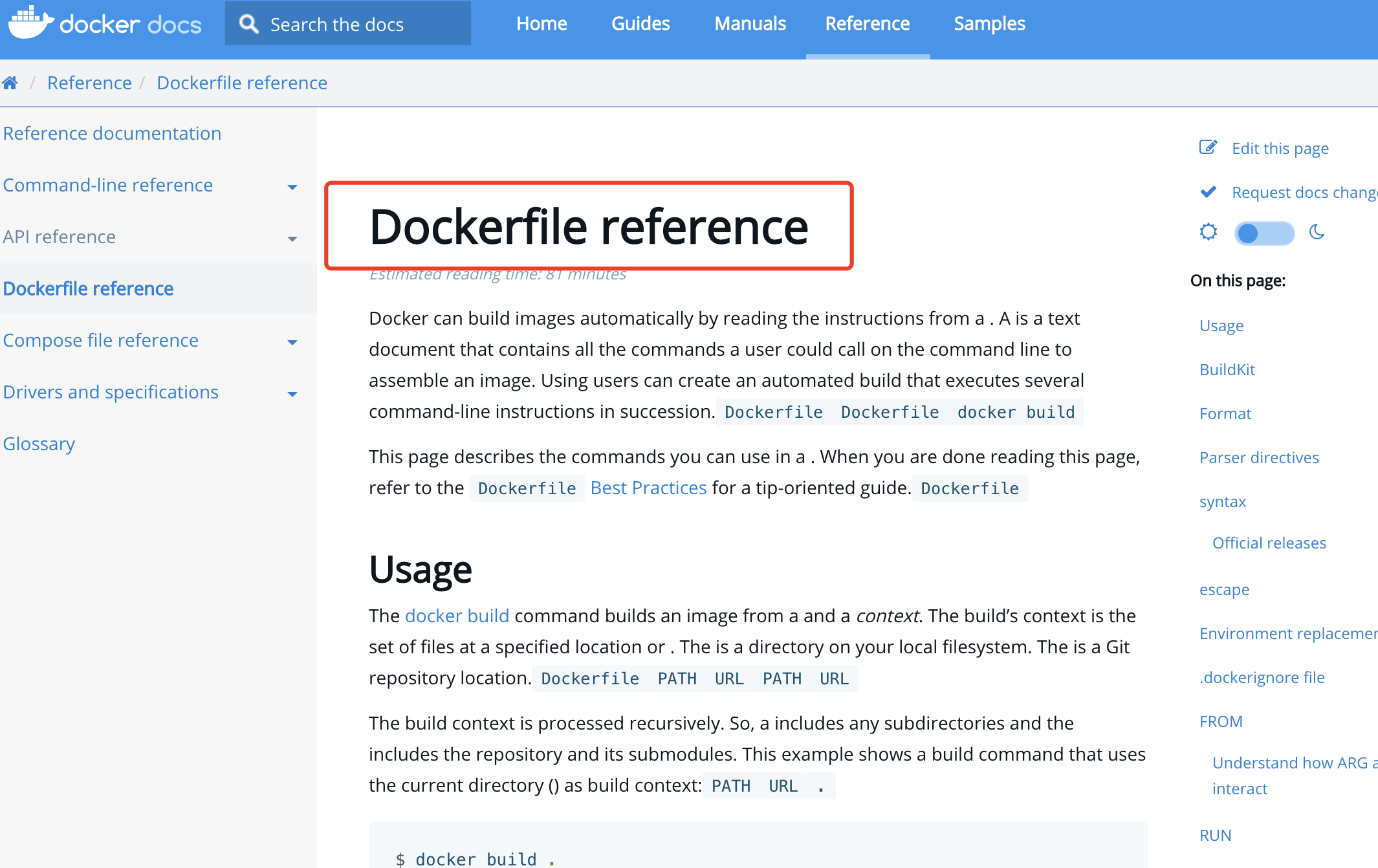Click the sun light-mode icon
The image size is (1378, 868).
1208,232
